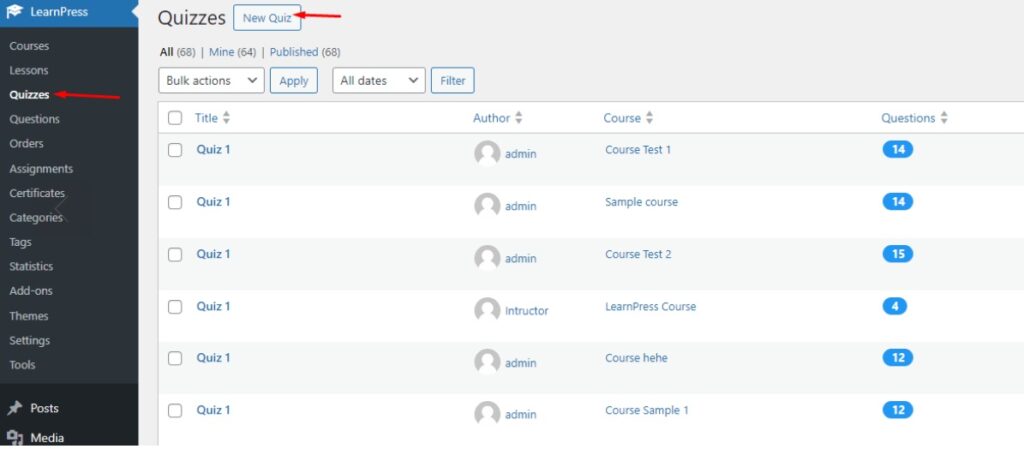Click the New Quiz button
This screenshot has height=449, width=1024.
click(267, 18)
